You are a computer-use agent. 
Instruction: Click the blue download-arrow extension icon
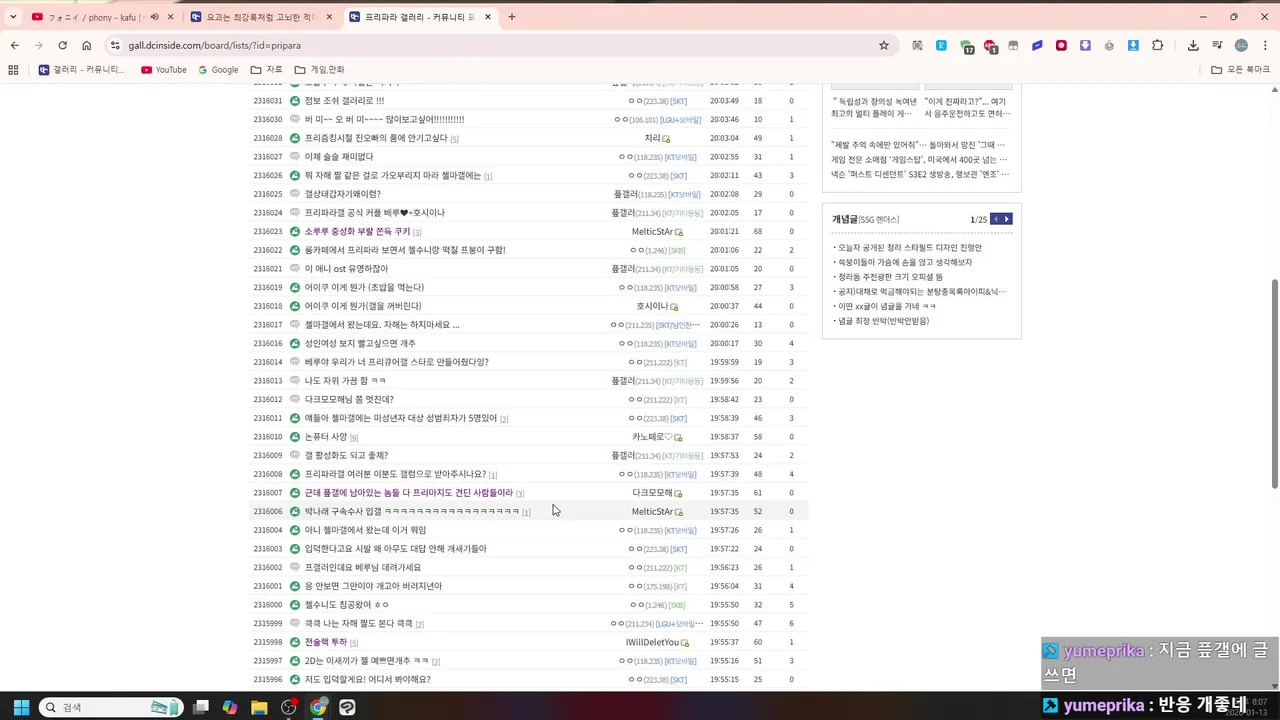click(x=1133, y=45)
